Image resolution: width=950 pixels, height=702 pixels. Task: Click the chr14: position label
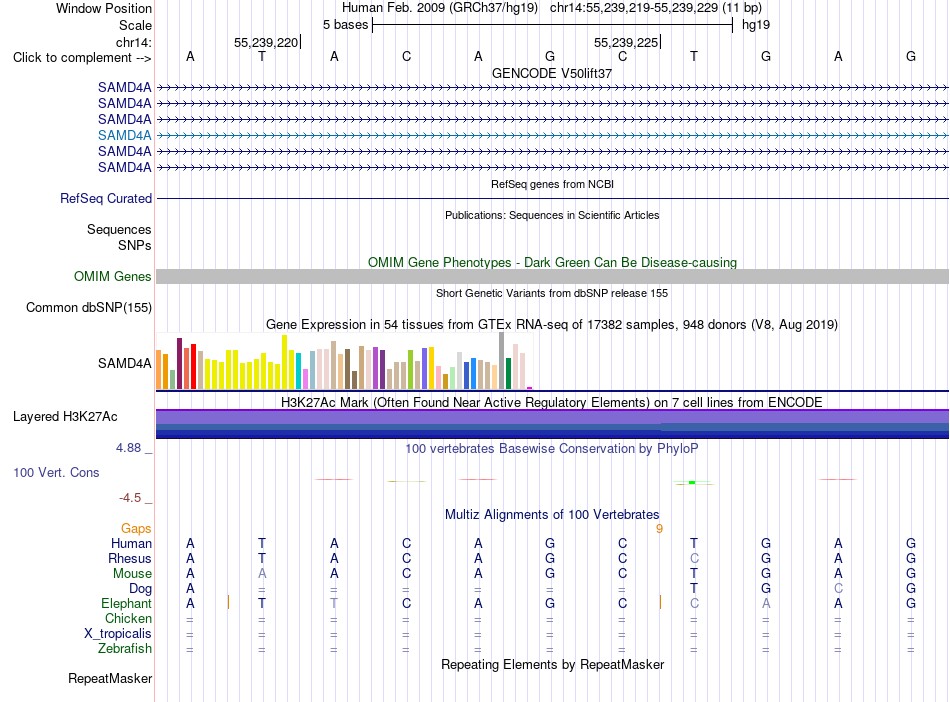coord(133,42)
